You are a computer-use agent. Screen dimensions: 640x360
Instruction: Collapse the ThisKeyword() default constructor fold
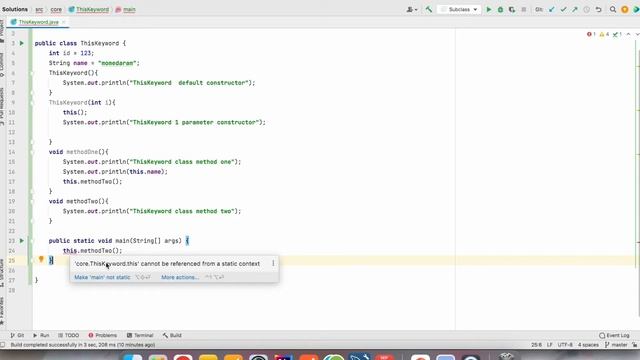click(32, 73)
